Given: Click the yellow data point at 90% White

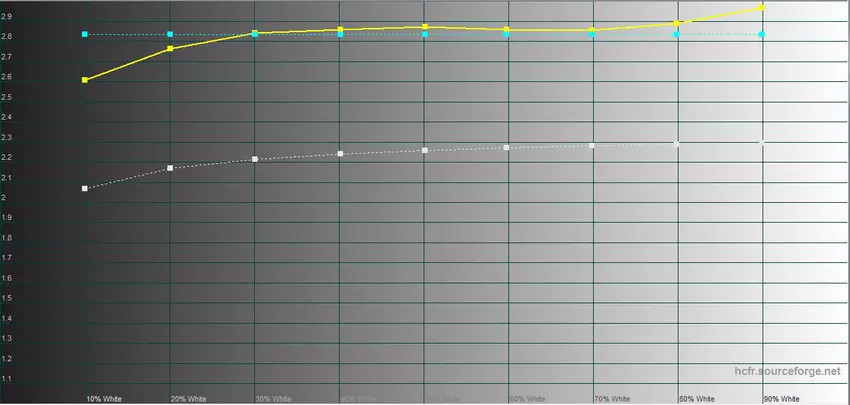Looking at the screenshot, I should click(x=763, y=7).
